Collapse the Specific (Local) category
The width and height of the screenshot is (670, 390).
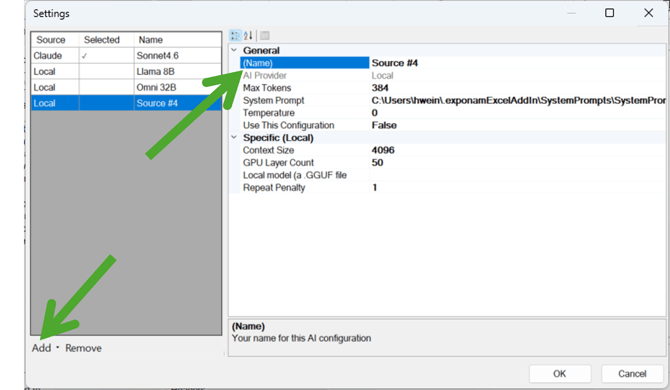(234, 138)
